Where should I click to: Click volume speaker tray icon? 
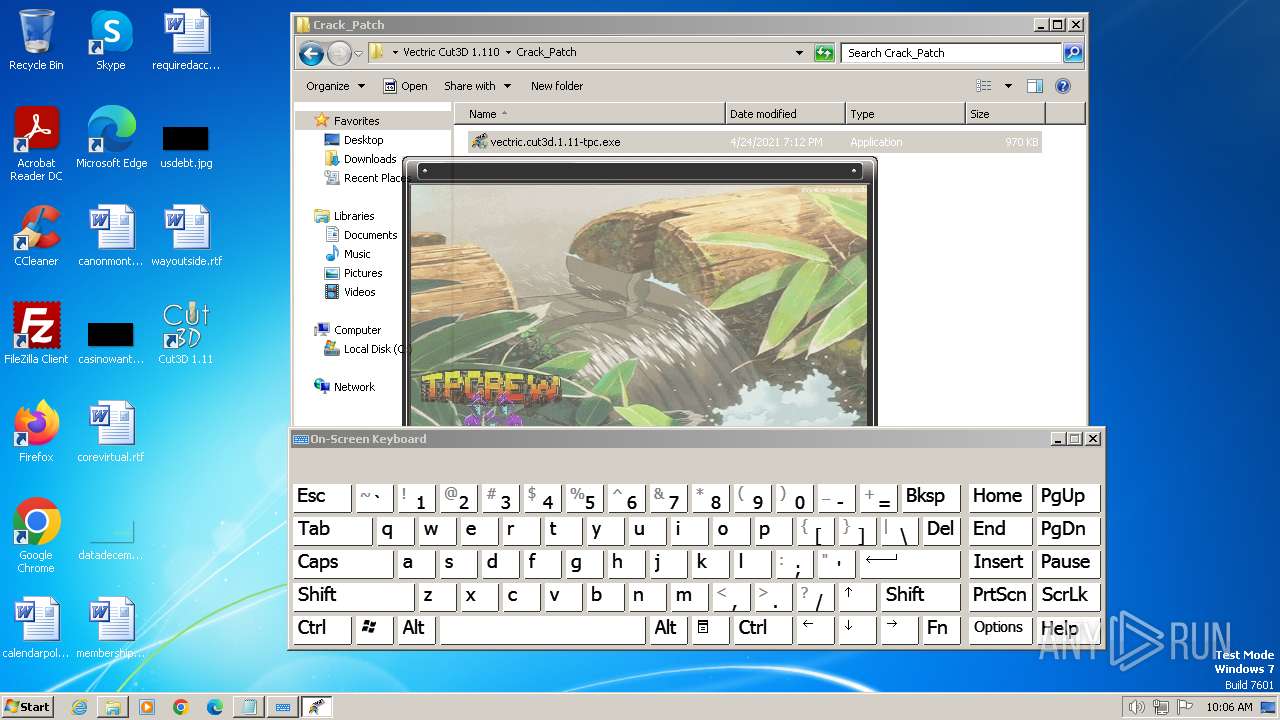tap(1136, 707)
